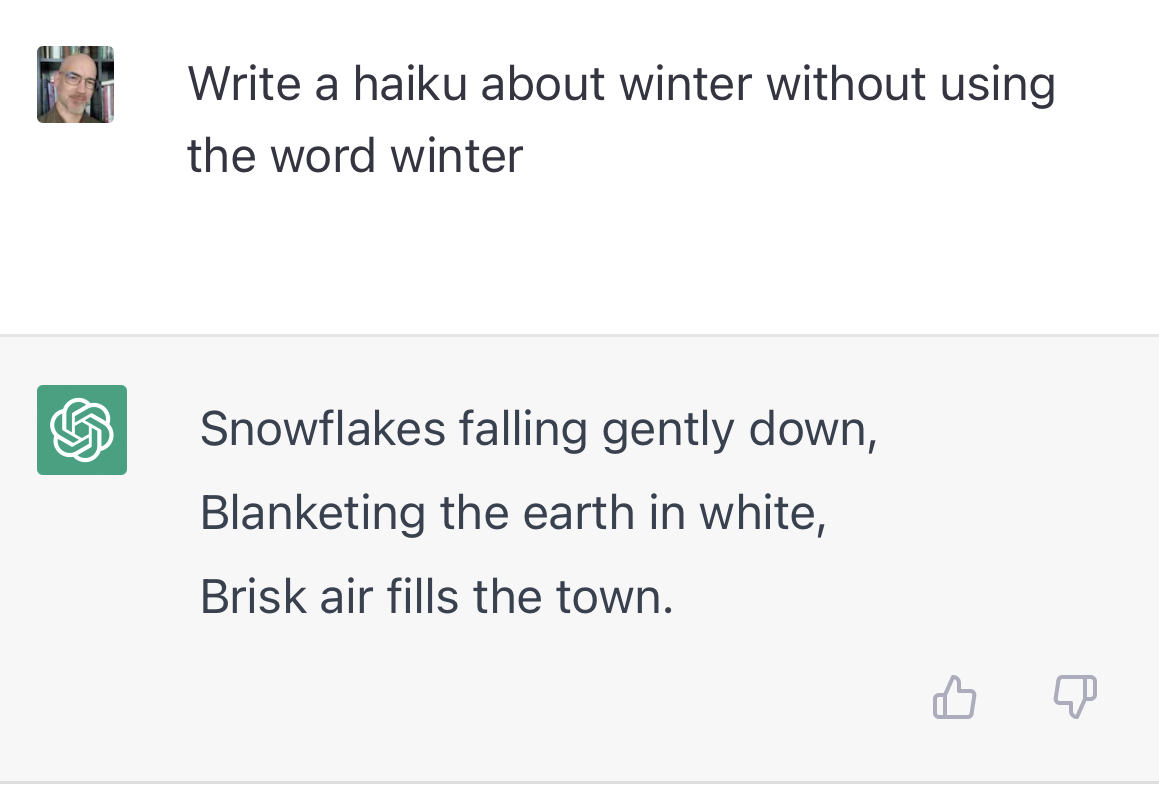The image size is (1159, 786).
Task: Click "the word winter" on the prompt's second line
Action: click(x=355, y=156)
